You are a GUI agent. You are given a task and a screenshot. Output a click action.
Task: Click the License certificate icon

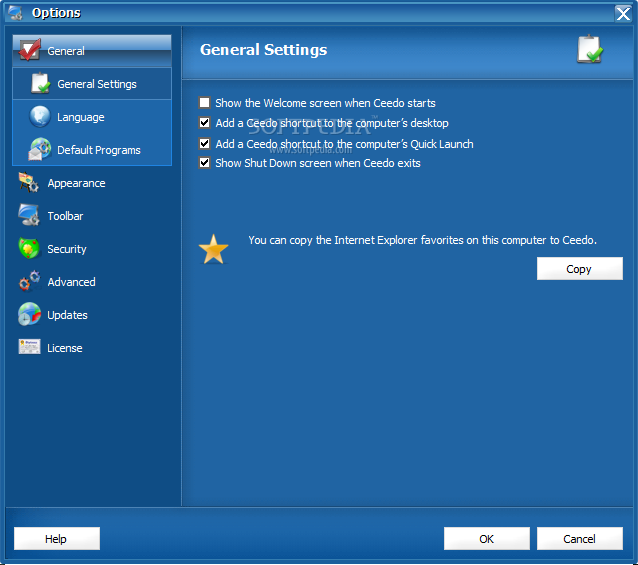point(29,347)
